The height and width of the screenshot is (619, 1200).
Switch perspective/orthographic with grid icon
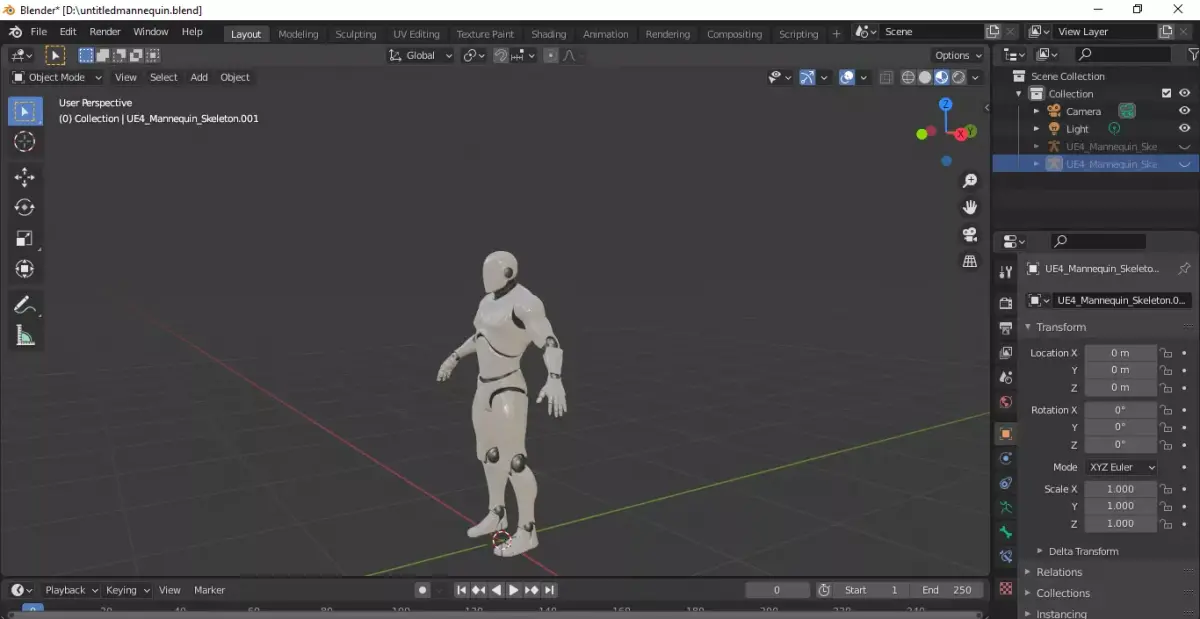[969, 260]
